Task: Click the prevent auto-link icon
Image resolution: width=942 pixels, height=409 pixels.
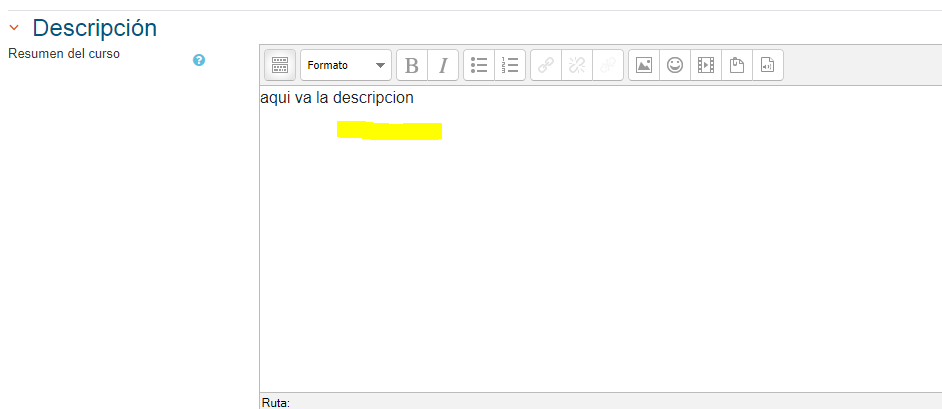Action: pyautogui.click(x=608, y=65)
